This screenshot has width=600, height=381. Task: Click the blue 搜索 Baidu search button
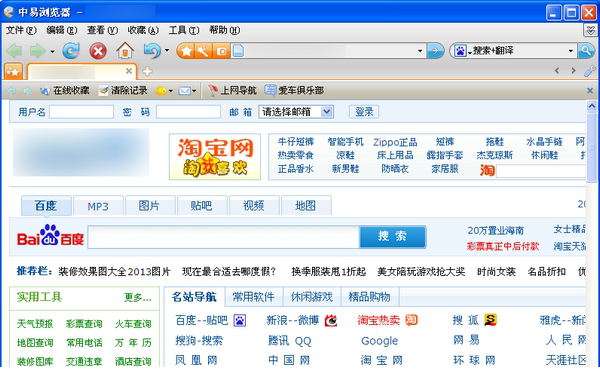tap(393, 236)
